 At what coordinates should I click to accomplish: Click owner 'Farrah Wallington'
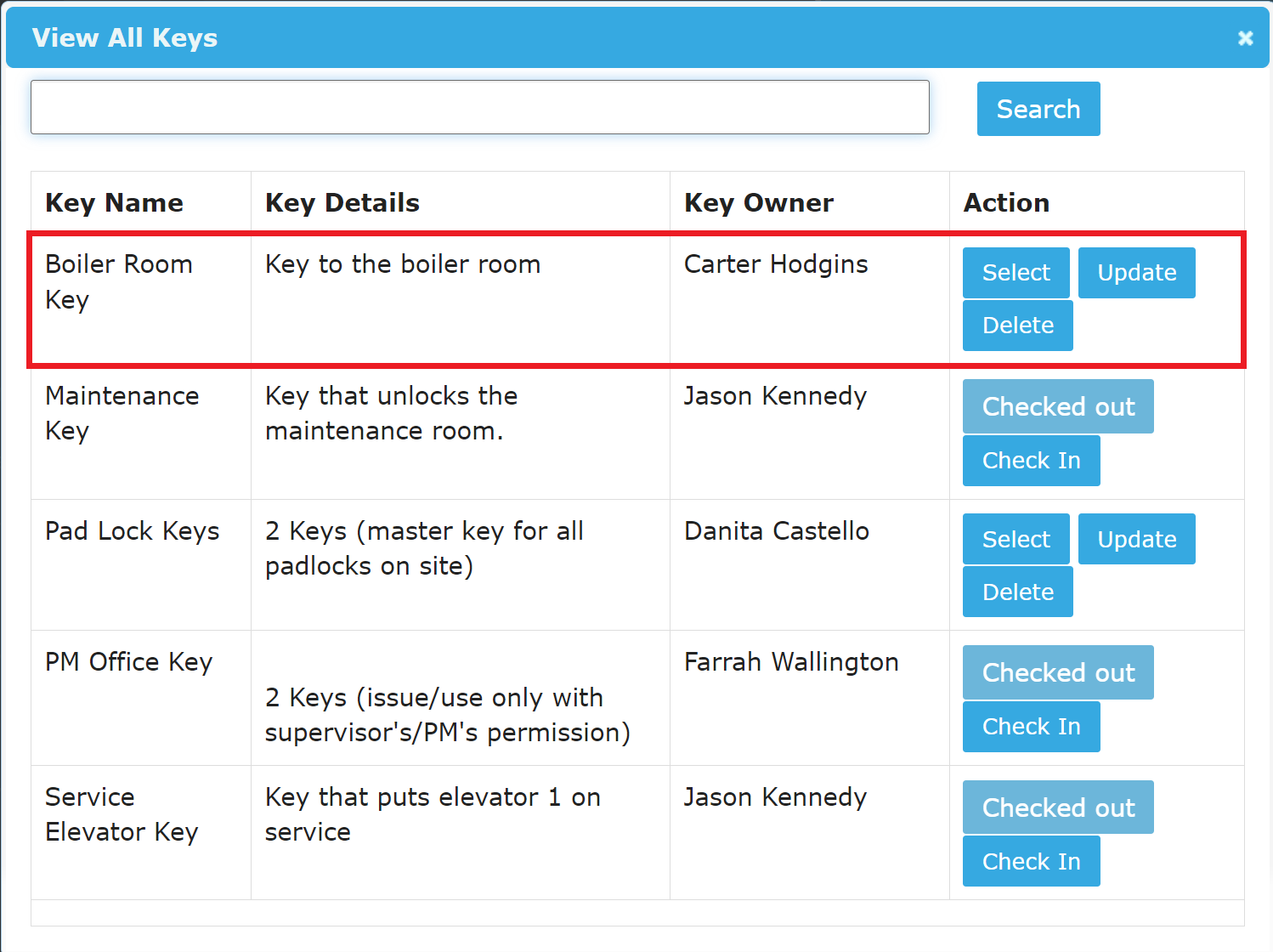(x=791, y=662)
